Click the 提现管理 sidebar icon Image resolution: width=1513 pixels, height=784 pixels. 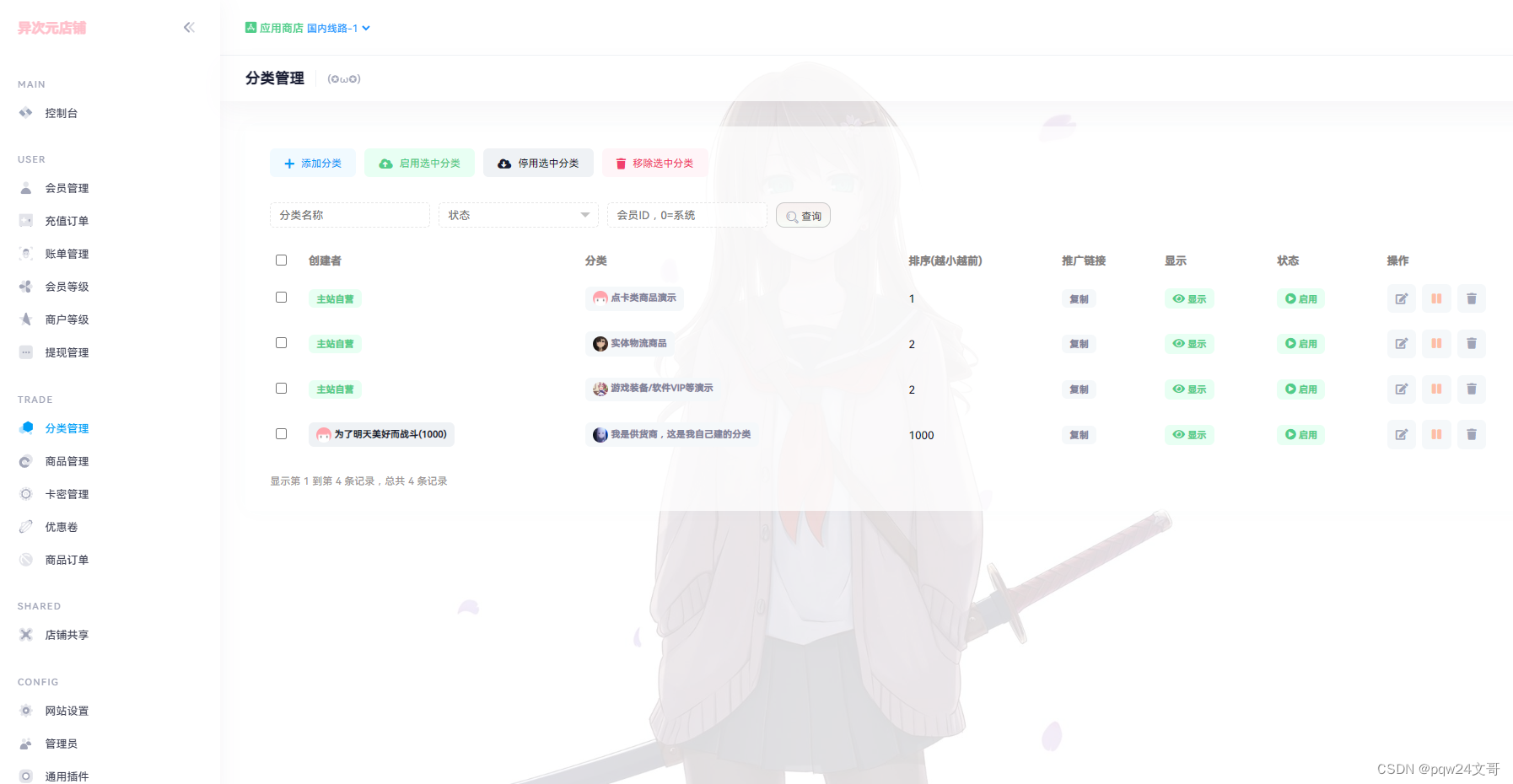click(26, 352)
